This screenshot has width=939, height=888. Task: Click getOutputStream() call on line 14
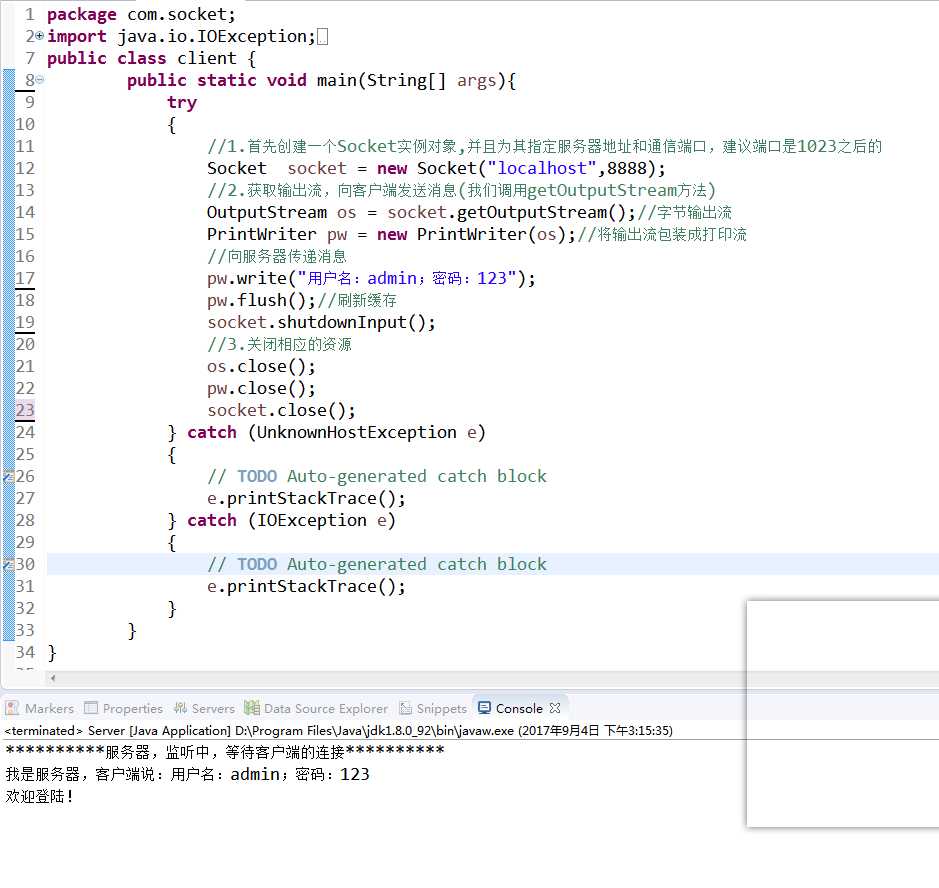[541, 213]
